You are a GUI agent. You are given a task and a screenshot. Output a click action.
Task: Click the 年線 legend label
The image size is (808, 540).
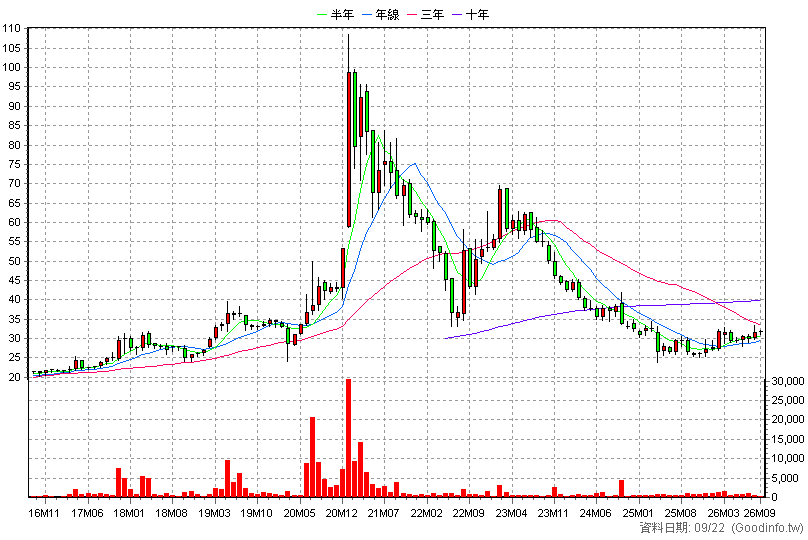388,14
